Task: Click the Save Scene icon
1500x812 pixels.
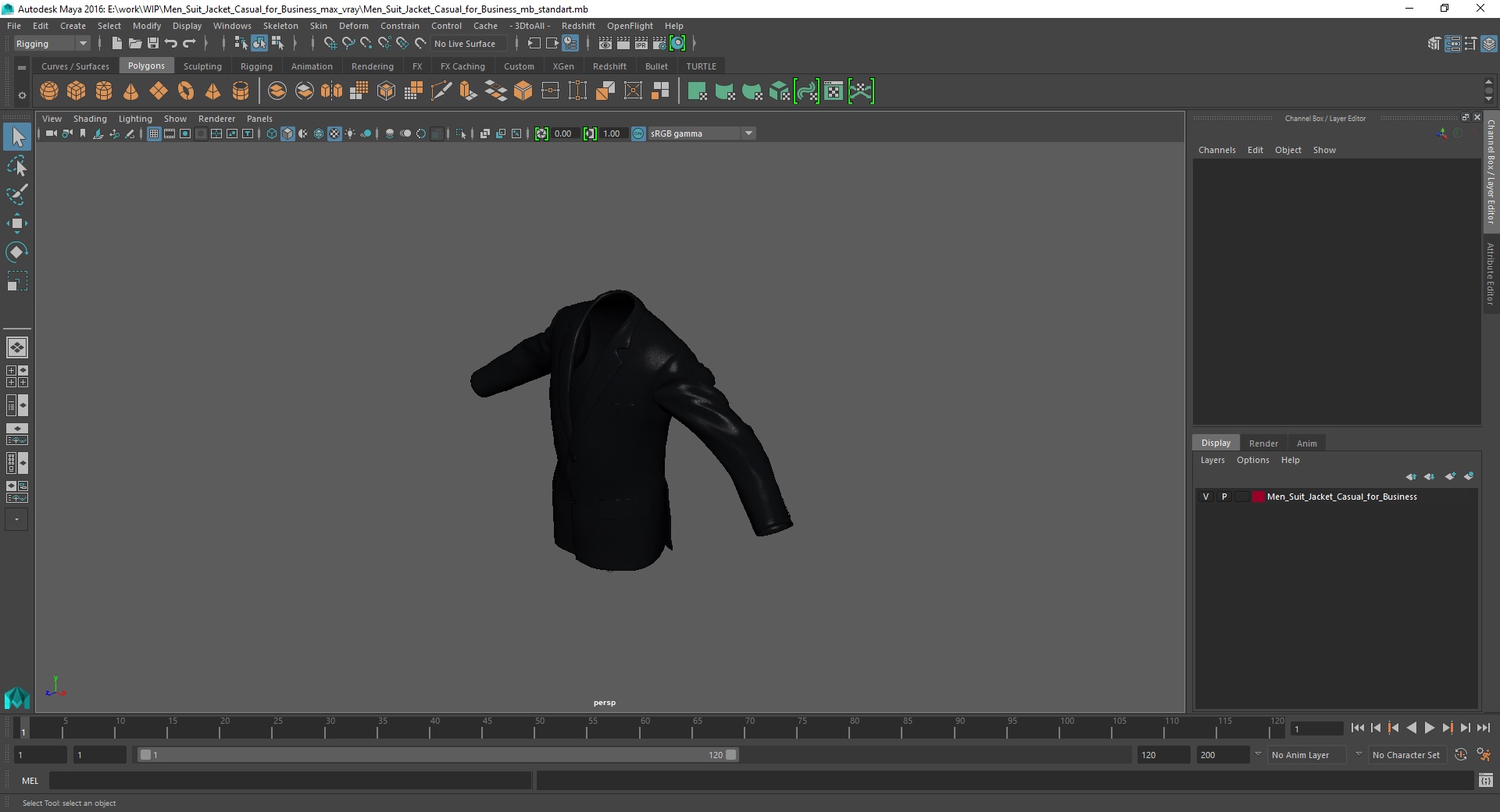Action: 153,44
